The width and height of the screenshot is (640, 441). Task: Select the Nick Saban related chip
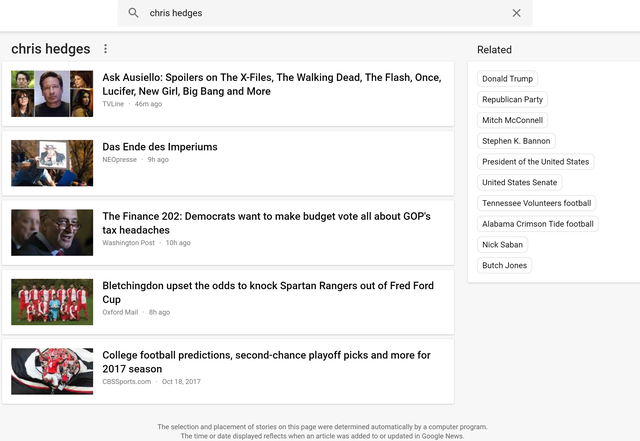(502, 245)
